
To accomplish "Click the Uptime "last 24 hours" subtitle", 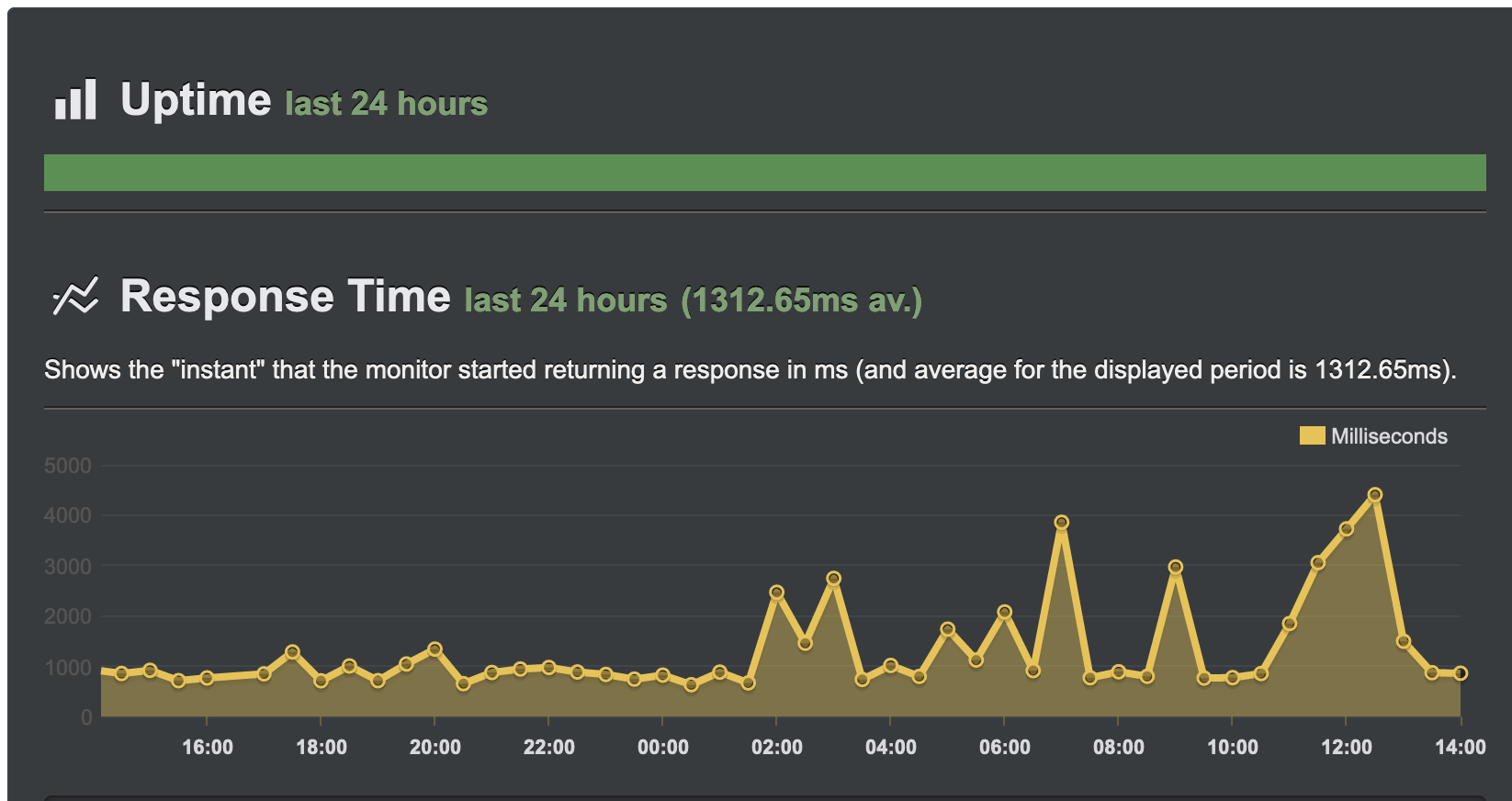I will point(386,104).
